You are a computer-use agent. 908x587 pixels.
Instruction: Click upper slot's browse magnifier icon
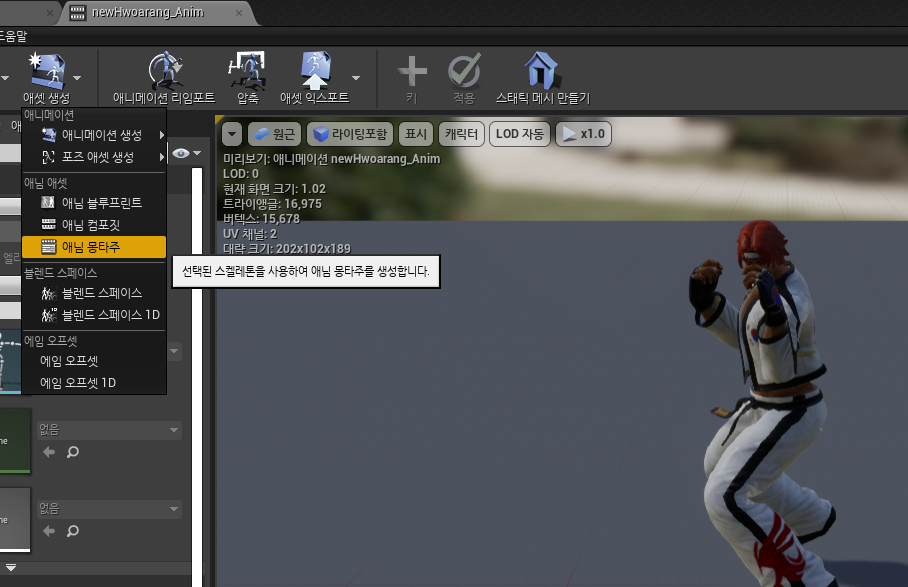point(72,452)
